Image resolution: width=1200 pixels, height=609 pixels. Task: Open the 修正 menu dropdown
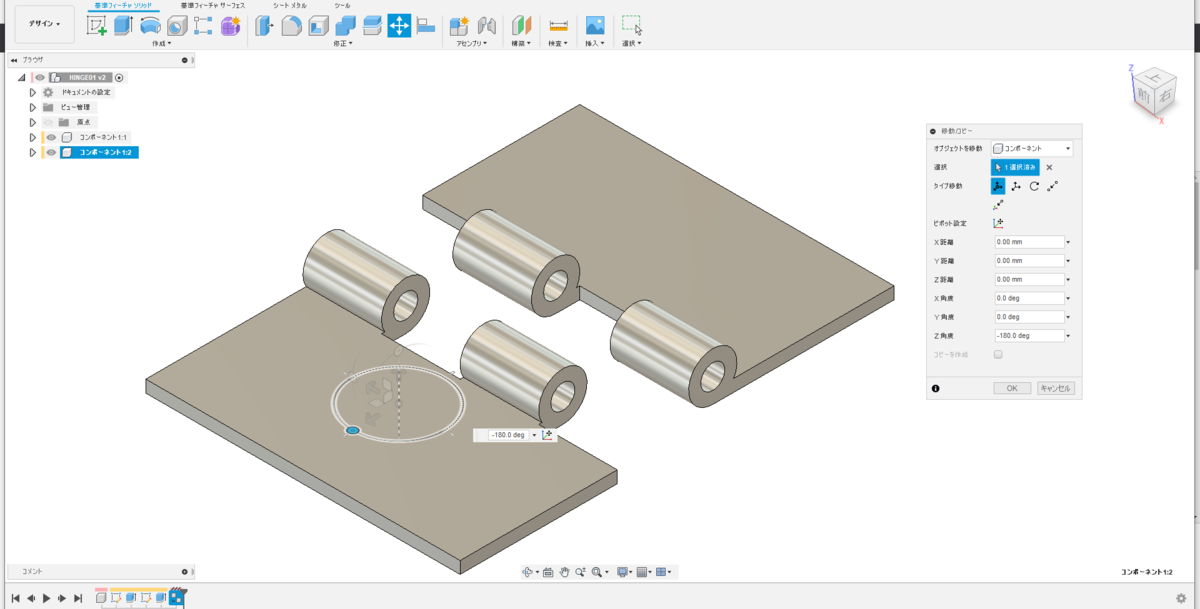pos(345,44)
